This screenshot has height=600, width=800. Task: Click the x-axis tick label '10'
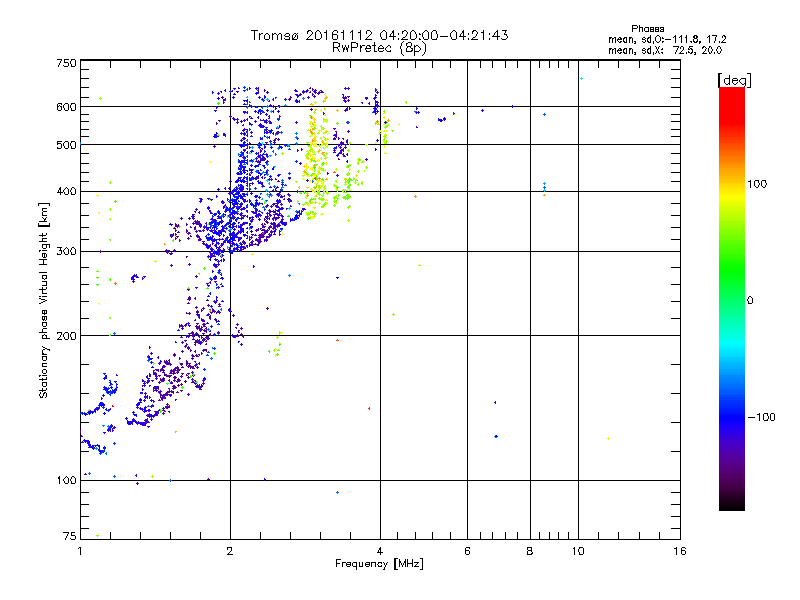pyautogui.click(x=578, y=551)
